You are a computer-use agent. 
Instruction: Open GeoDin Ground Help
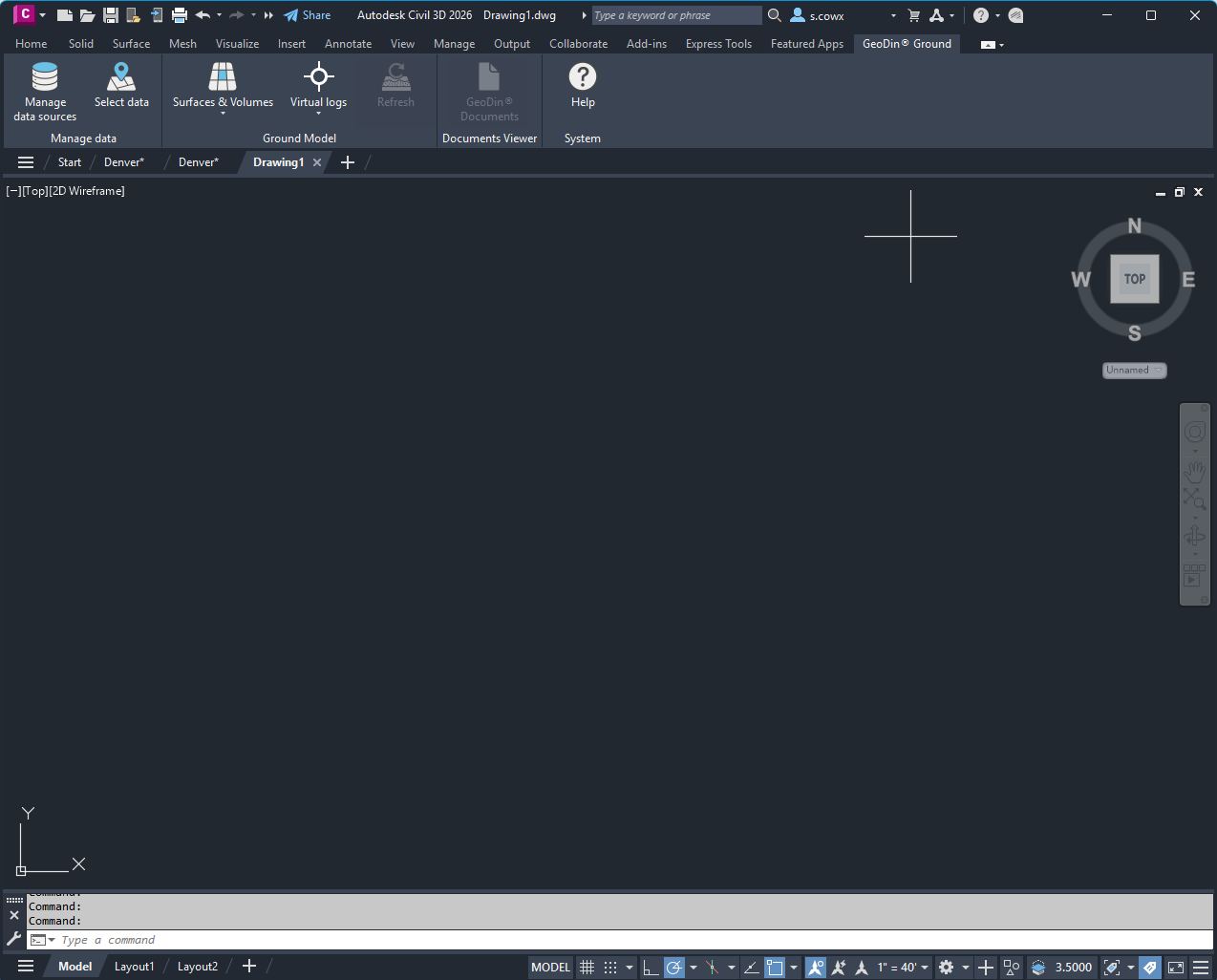tap(583, 86)
